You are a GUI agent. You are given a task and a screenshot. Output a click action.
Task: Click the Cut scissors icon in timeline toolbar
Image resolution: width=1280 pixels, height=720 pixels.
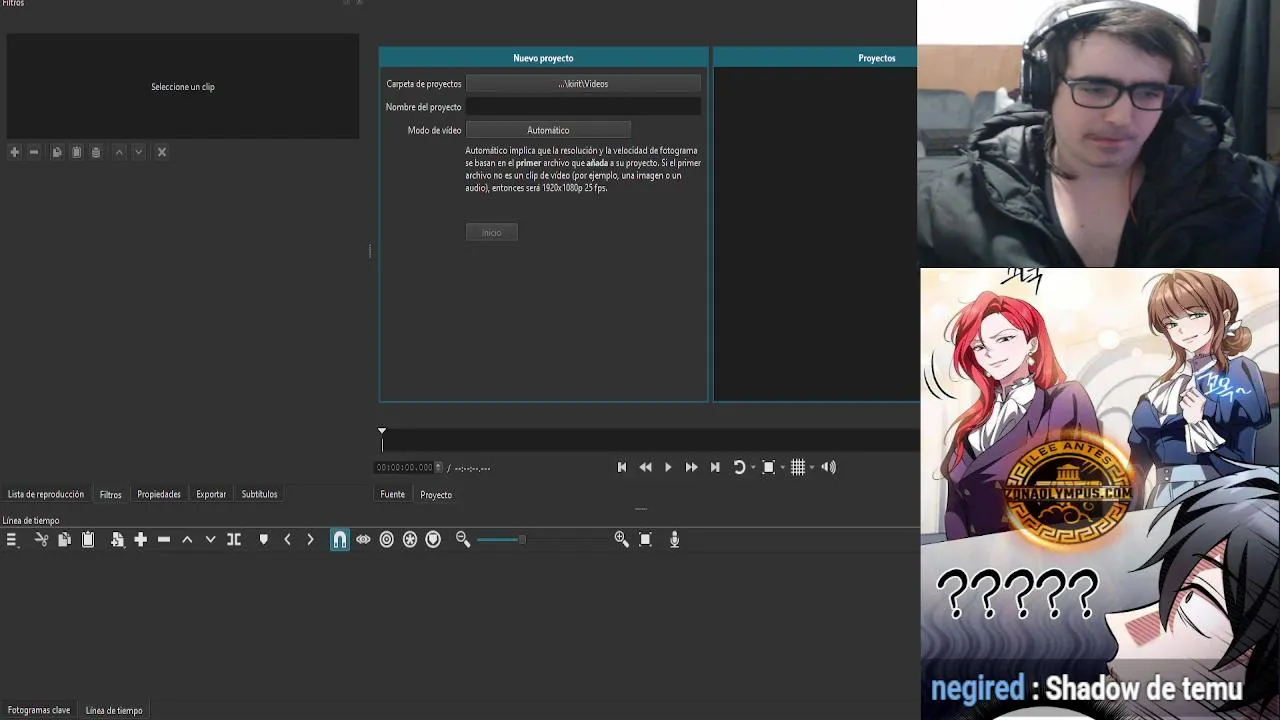[x=41, y=540]
